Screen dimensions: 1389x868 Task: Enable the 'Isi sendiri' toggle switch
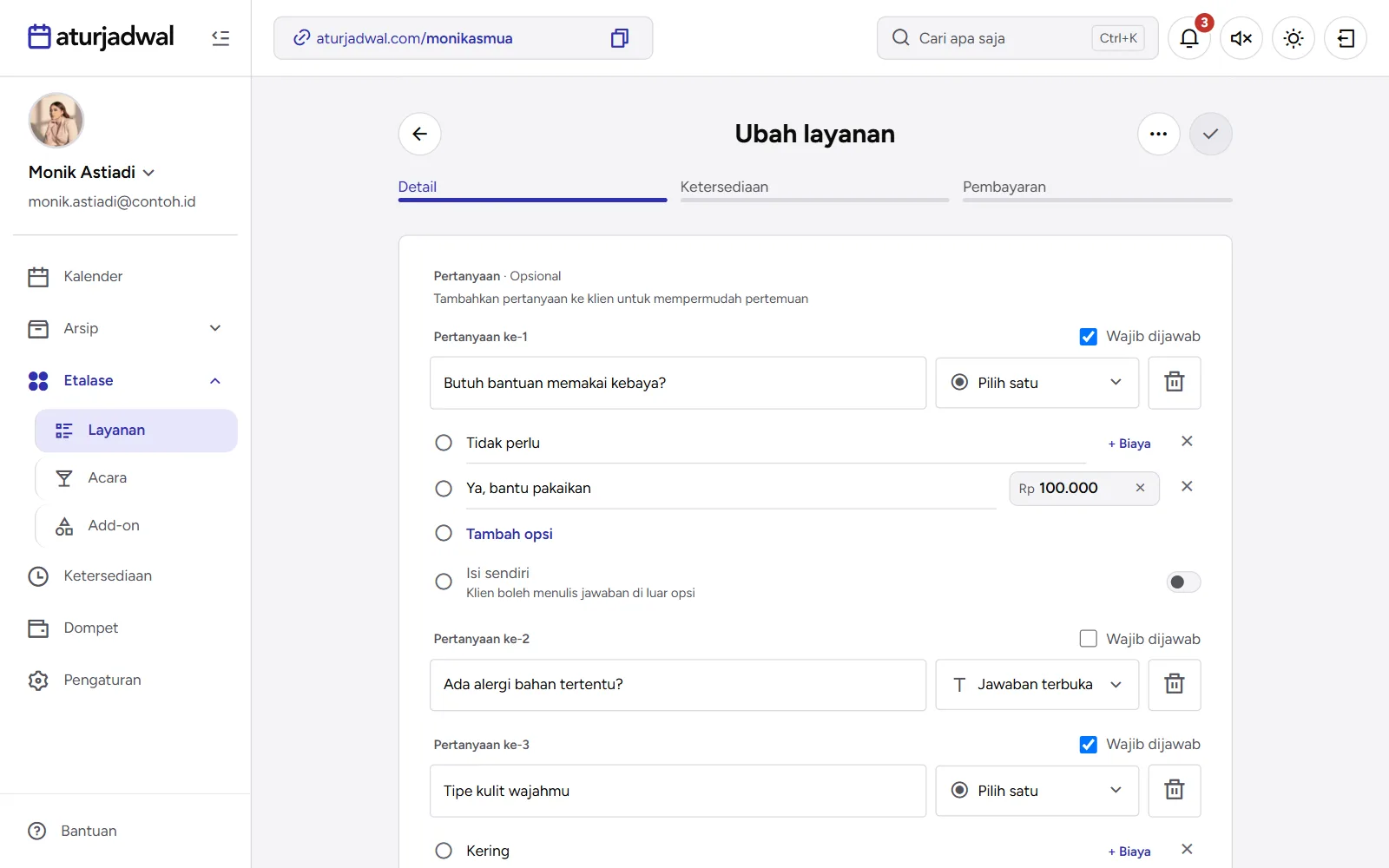1183,582
